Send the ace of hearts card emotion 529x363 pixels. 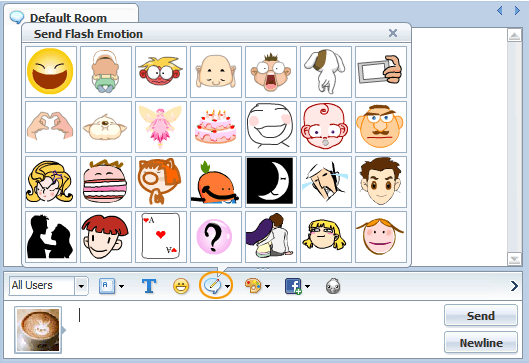(x=161, y=237)
